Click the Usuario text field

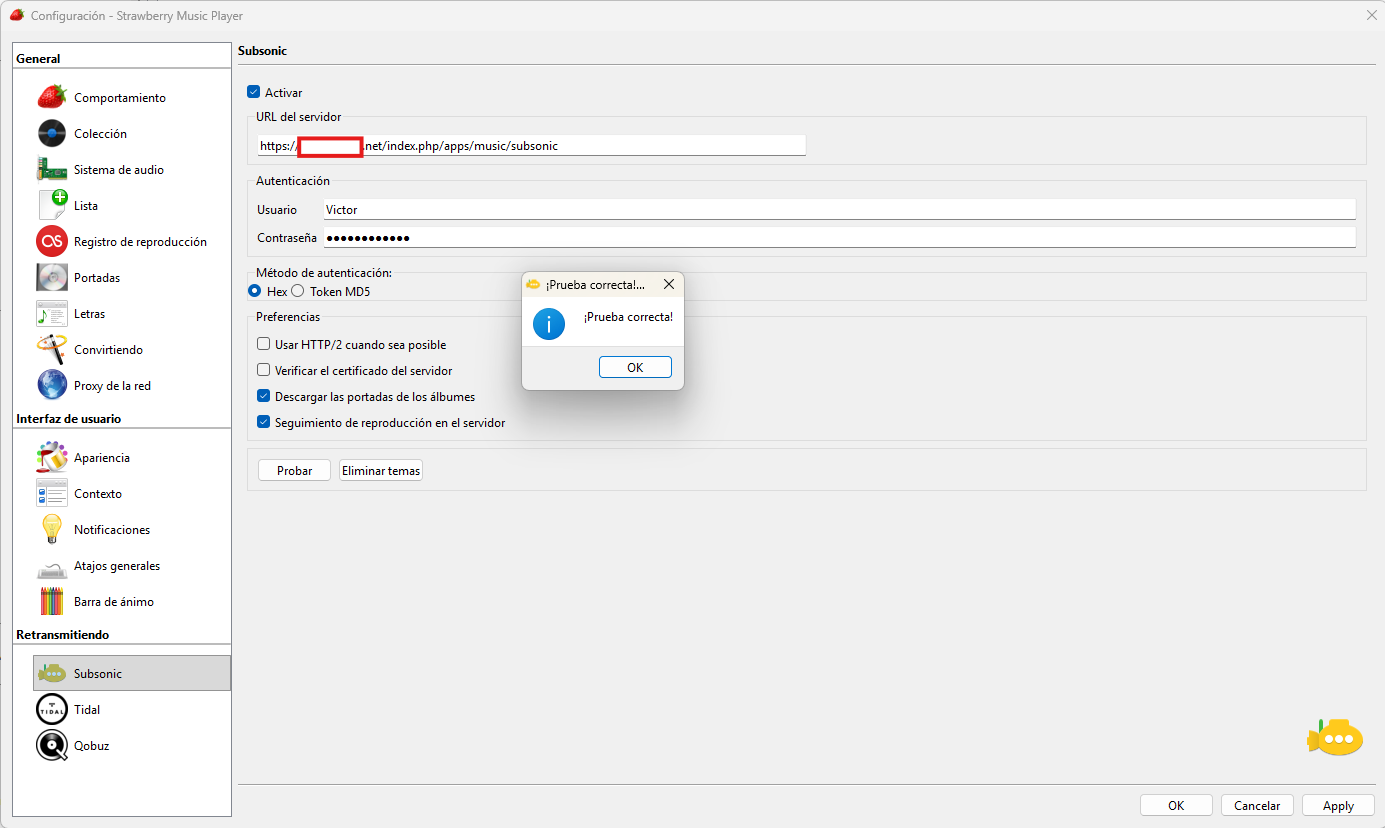pyautogui.click(x=839, y=210)
